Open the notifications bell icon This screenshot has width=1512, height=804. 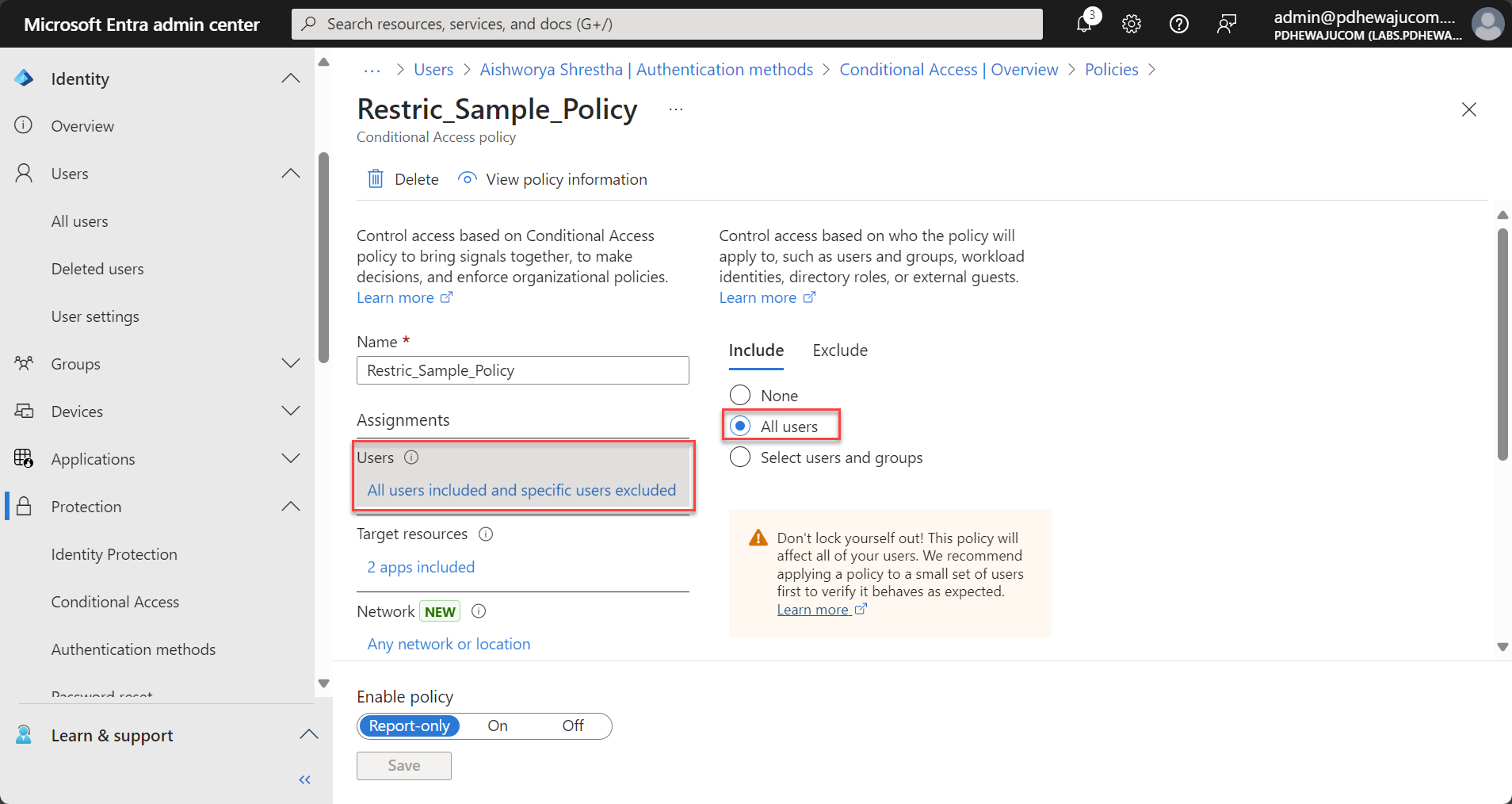coord(1084,24)
